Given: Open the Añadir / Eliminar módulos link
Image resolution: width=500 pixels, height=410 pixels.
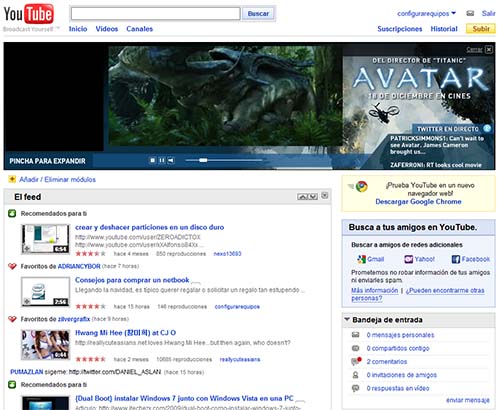Looking at the screenshot, I should [57, 180].
